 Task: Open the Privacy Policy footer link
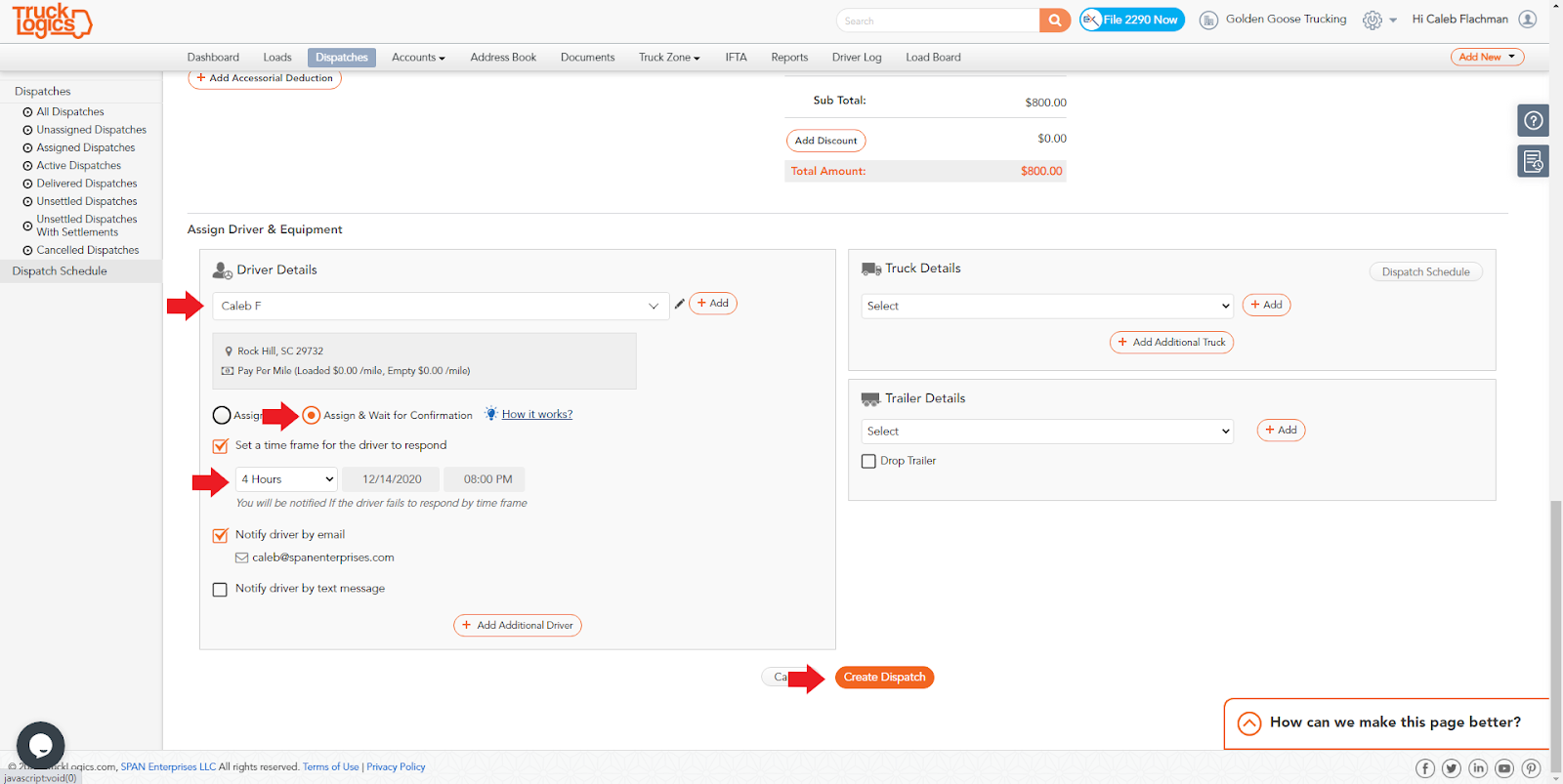(396, 767)
